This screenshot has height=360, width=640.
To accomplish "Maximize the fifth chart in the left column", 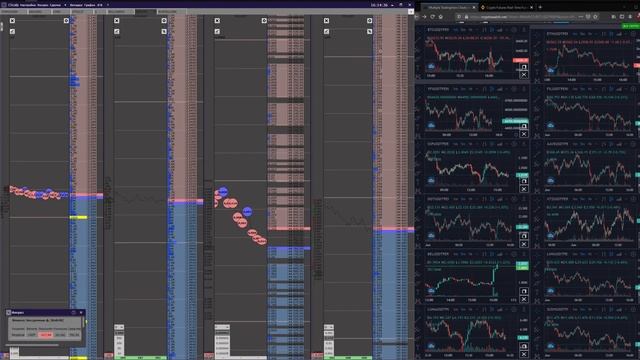I will 524,291.
